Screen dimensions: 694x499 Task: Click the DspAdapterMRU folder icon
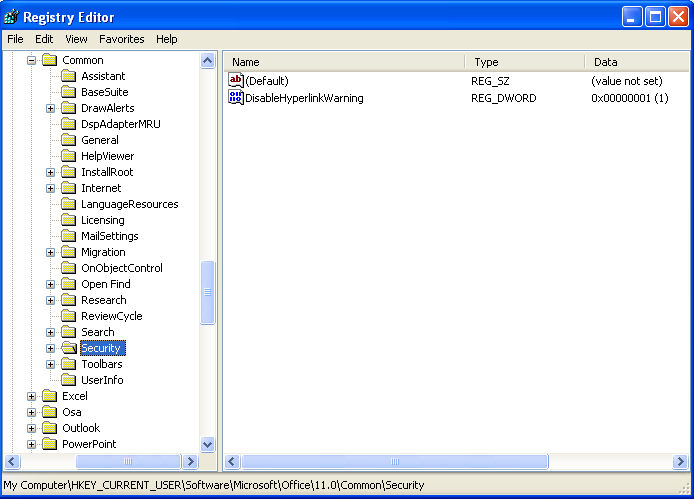(69, 124)
